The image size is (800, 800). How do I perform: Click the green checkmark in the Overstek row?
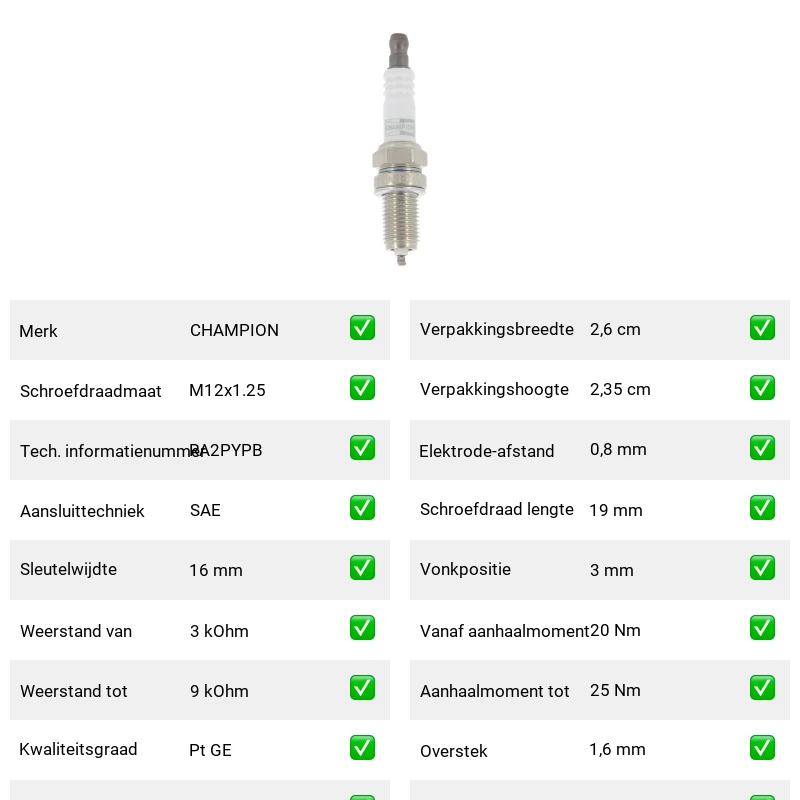tap(762, 747)
